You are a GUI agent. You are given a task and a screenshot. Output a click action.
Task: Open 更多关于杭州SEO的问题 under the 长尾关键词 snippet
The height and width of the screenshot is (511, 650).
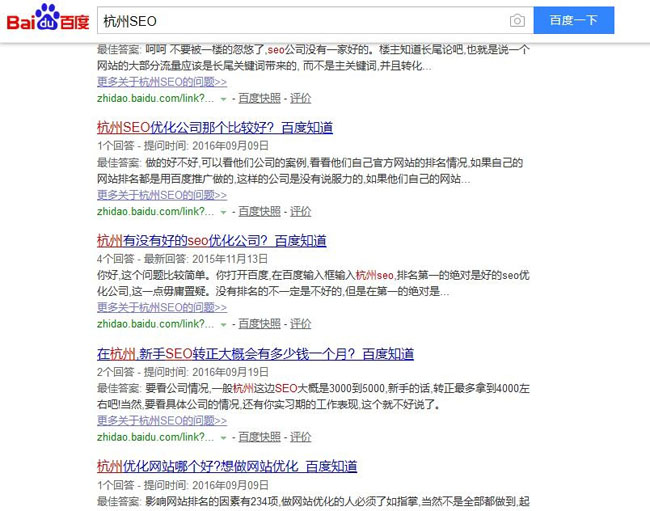pos(162,82)
